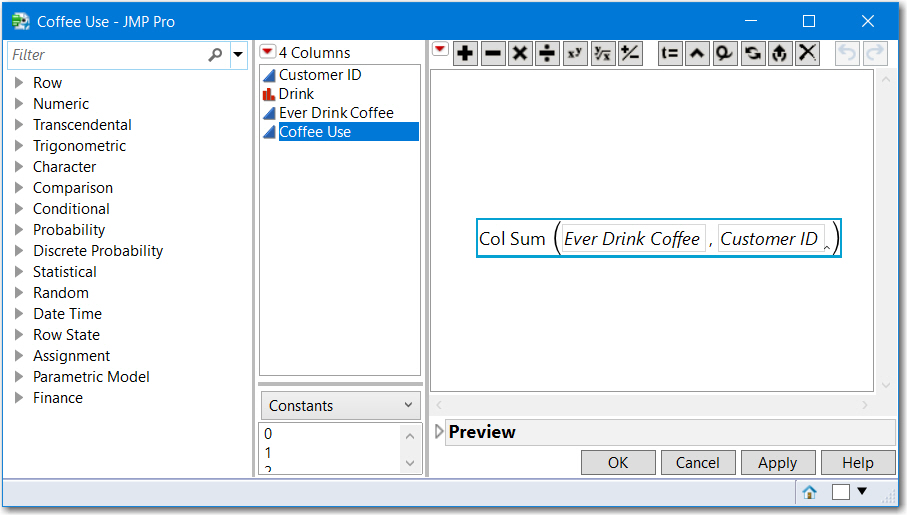Click formula area scroll right arrow
This screenshot has width=907, height=515.
[865, 405]
